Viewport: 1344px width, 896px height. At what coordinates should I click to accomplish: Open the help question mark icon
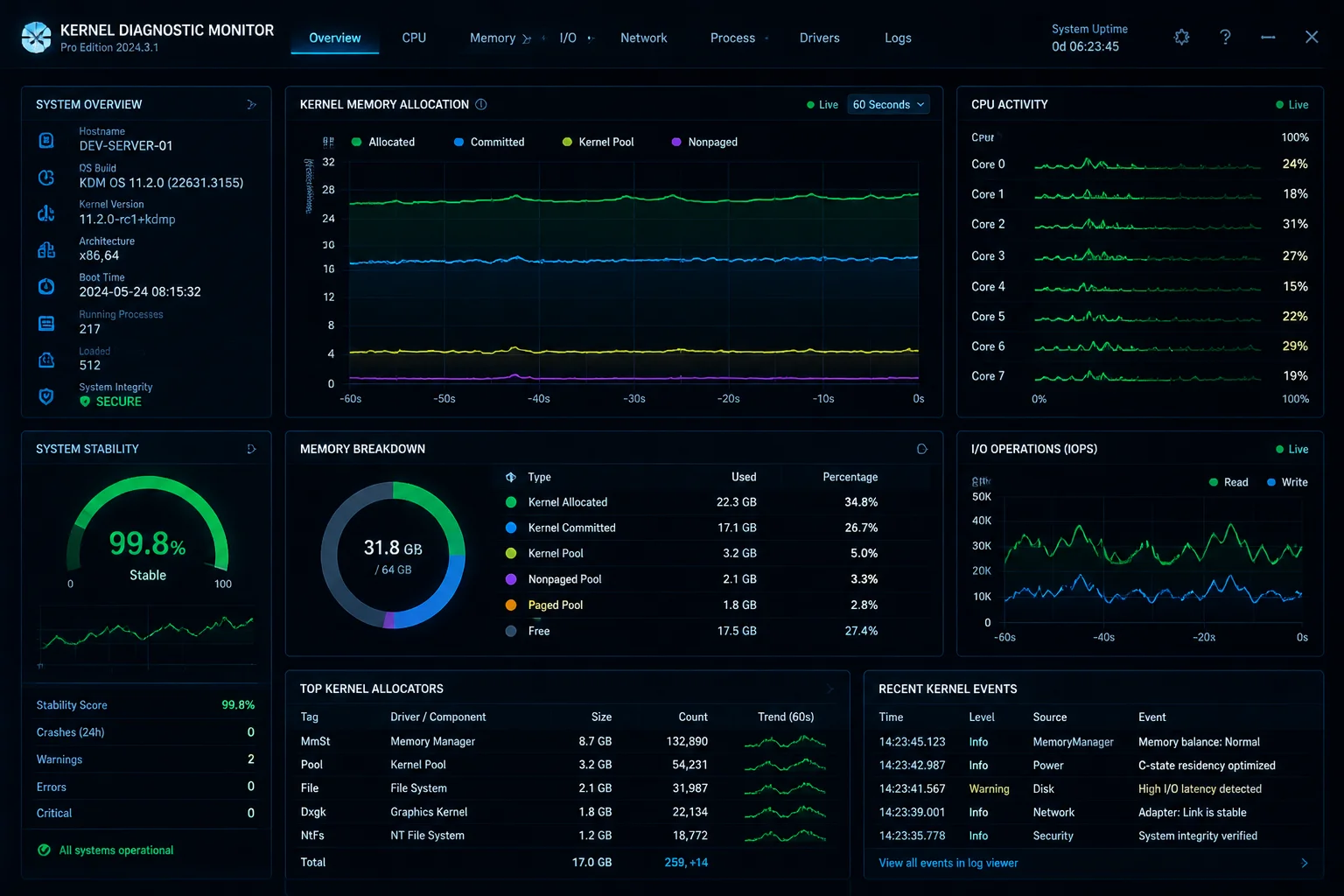1225,37
